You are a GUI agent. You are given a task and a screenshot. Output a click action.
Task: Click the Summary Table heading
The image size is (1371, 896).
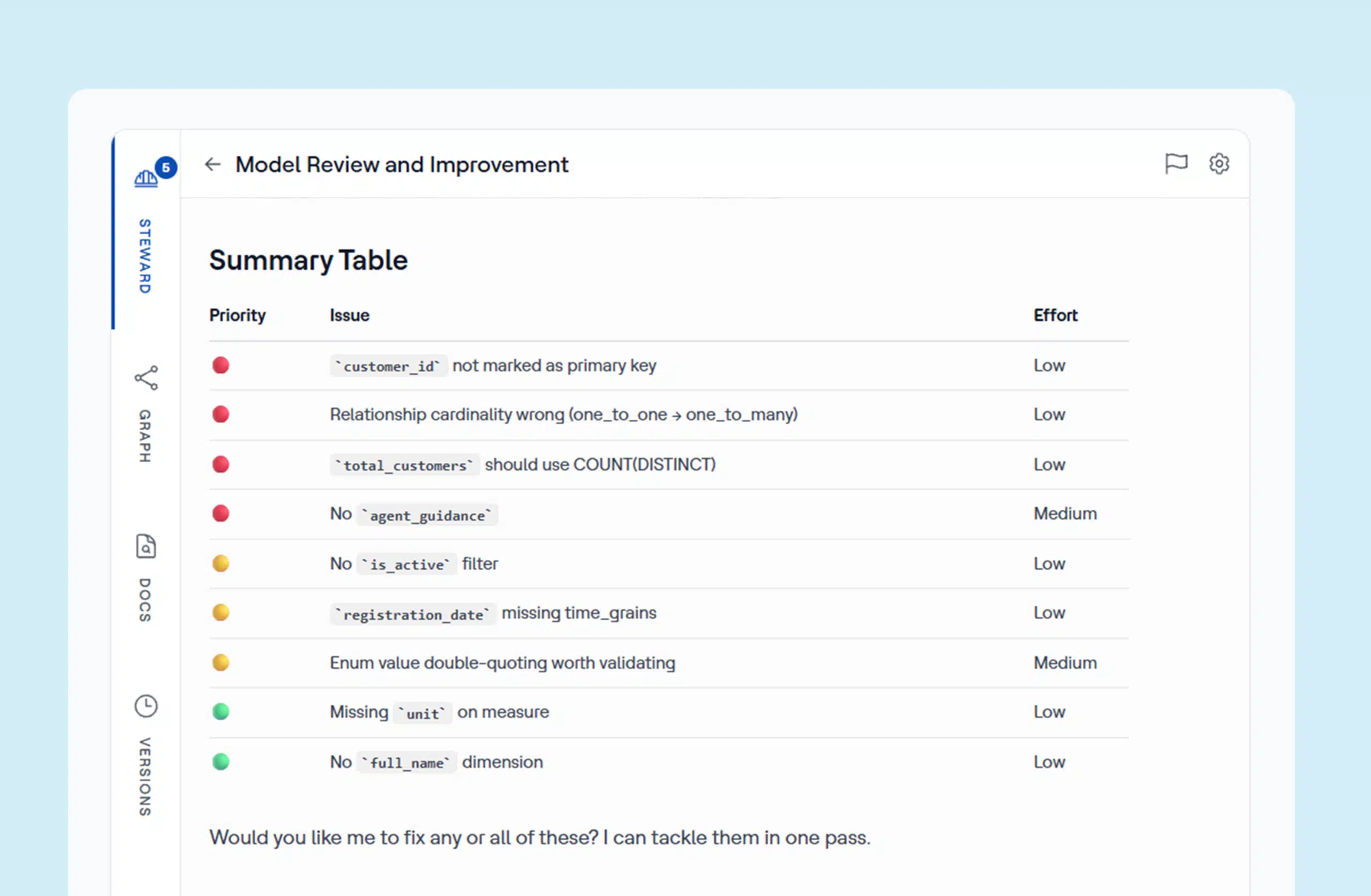coord(308,260)
